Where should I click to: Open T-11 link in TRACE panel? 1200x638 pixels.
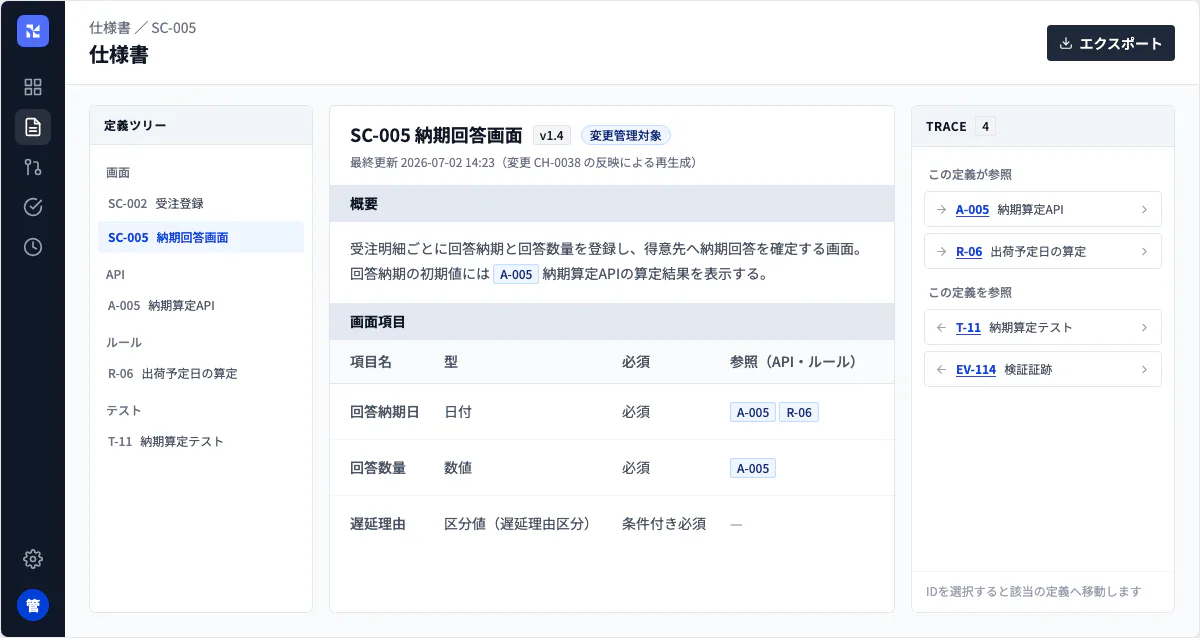[x=968, y=328]
